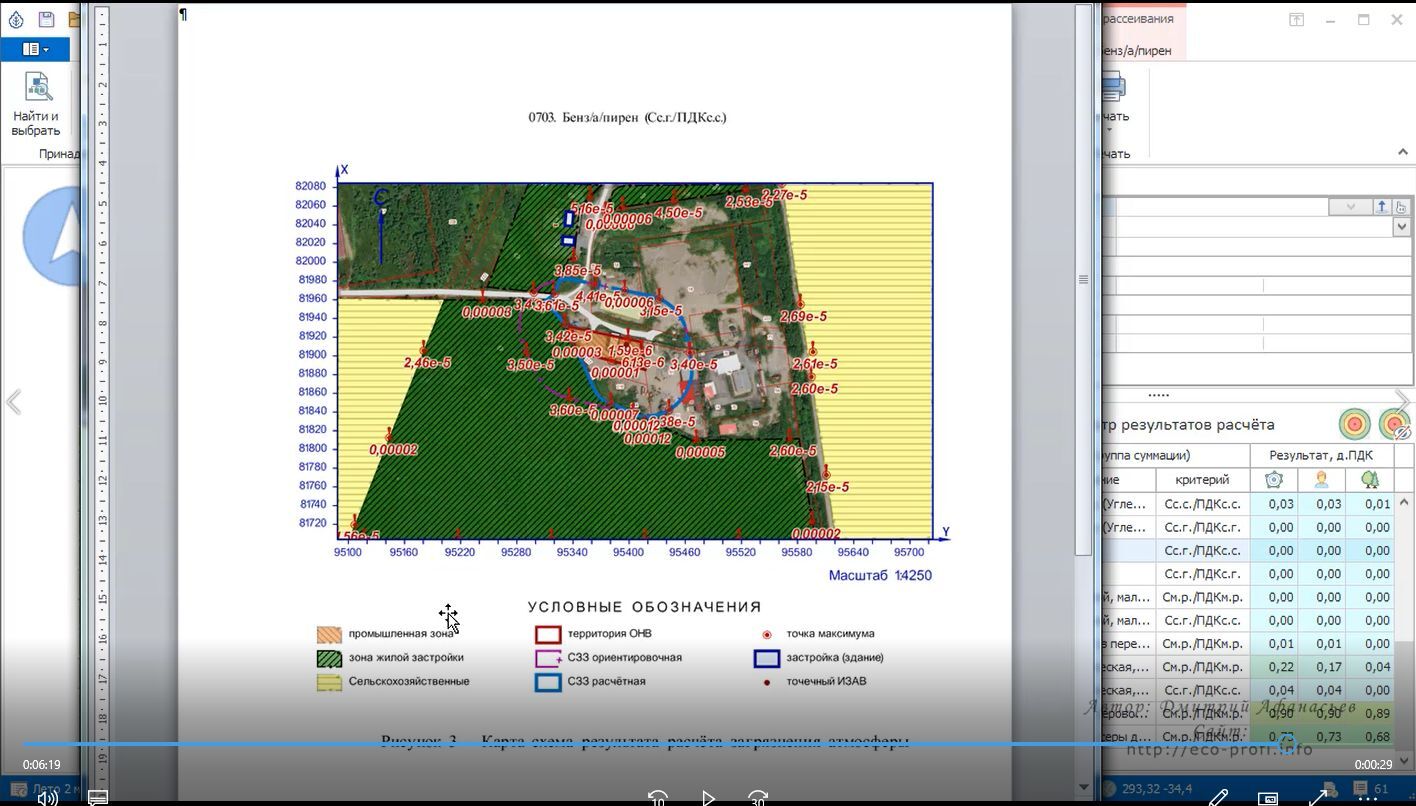Click the elapsed time '0:06:19' label

(42, 765)
